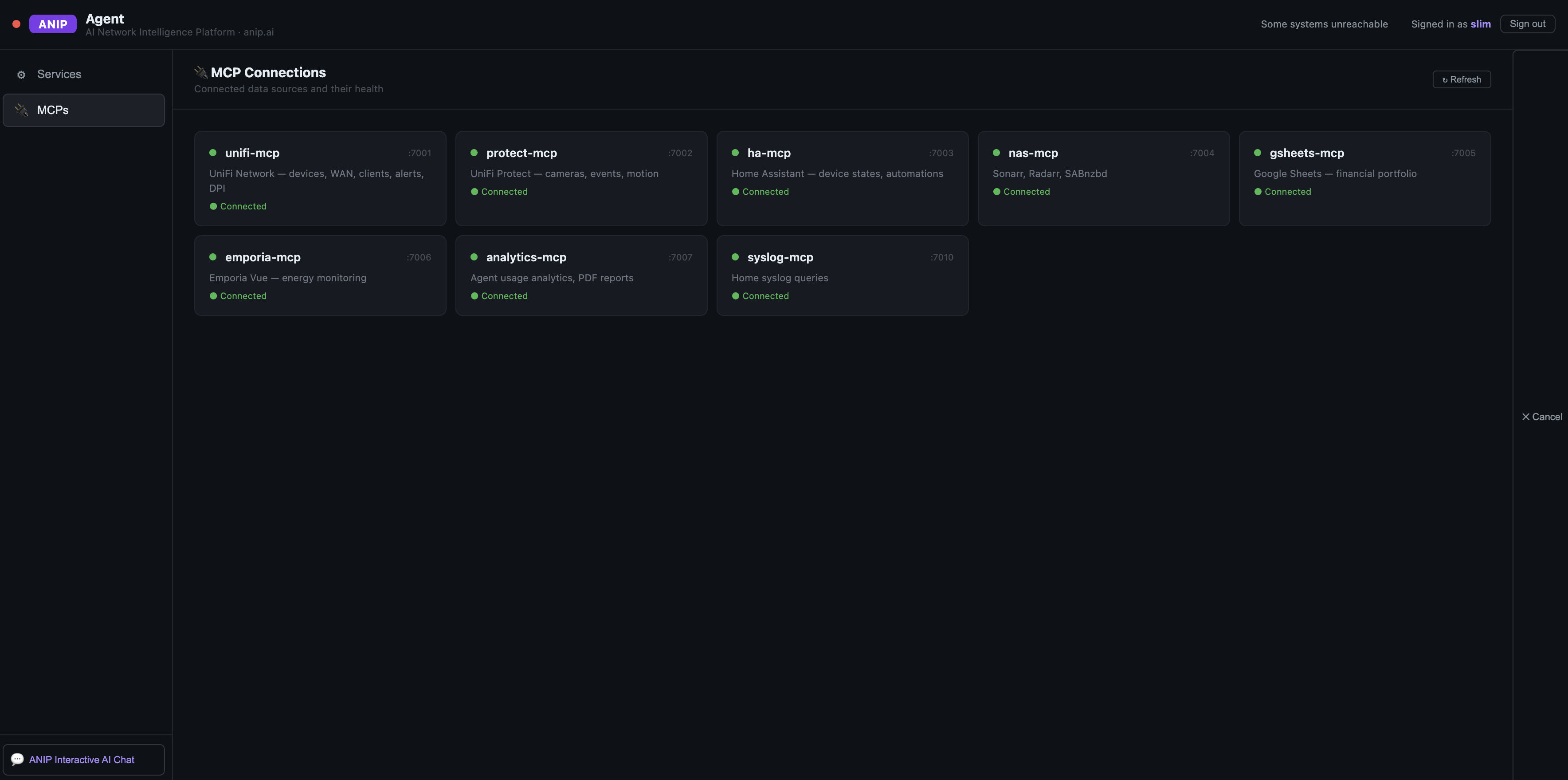Click Connected status on analytics-mcp card
The height and width of the screenshot is (780, 1568).
[x=499, y=296]
